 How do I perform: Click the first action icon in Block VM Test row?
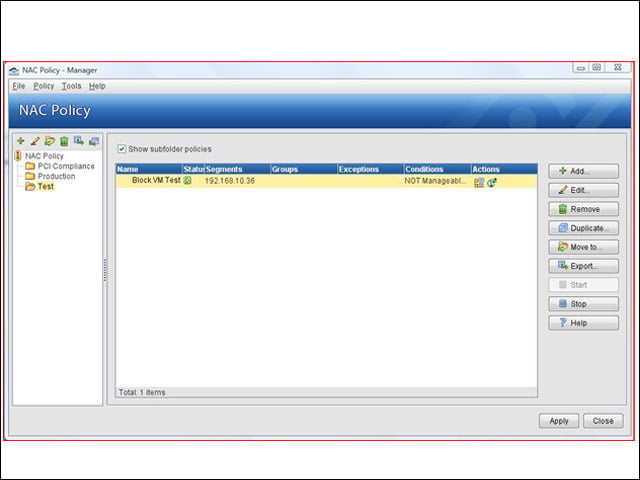coord(479,182)
